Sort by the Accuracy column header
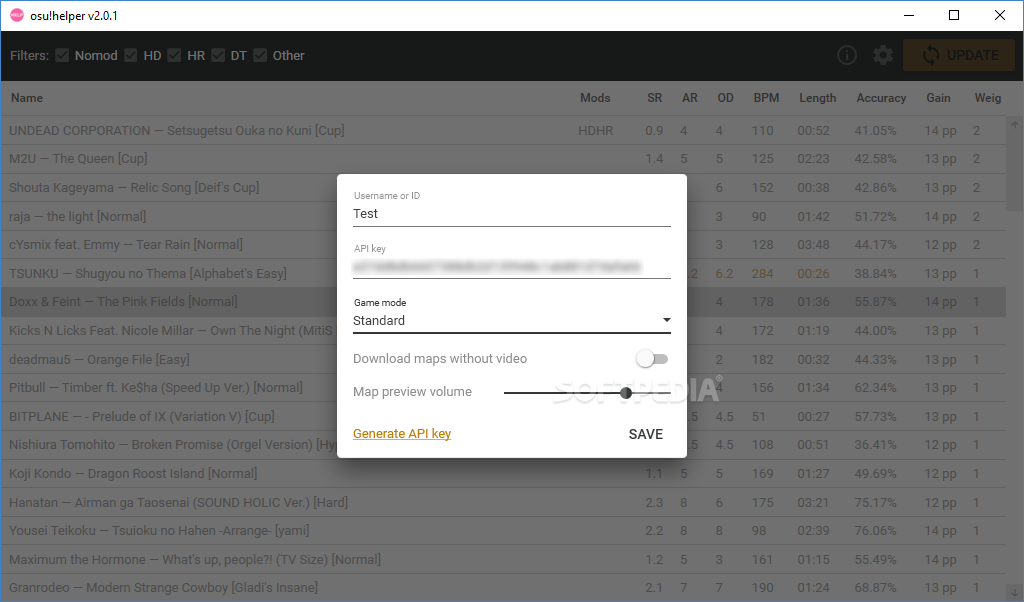Screen dimensions: 1024x602 (x=881, y=98)
